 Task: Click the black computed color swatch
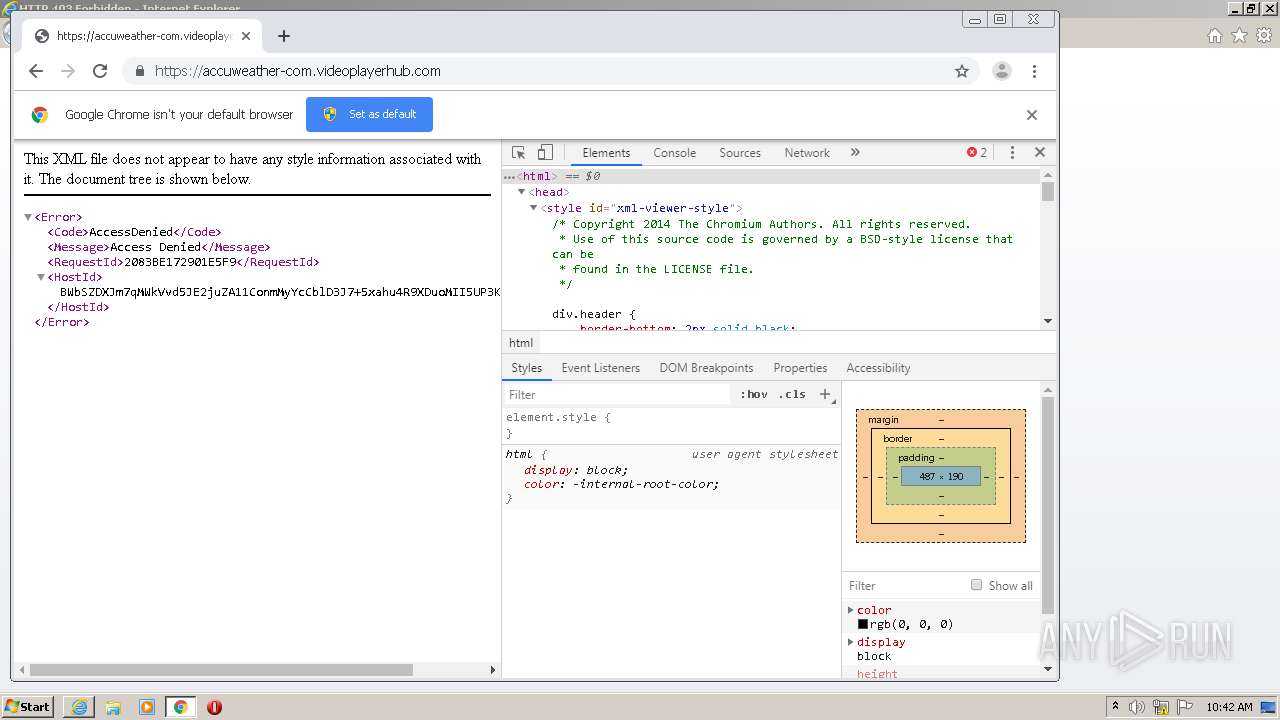point(862,624)
